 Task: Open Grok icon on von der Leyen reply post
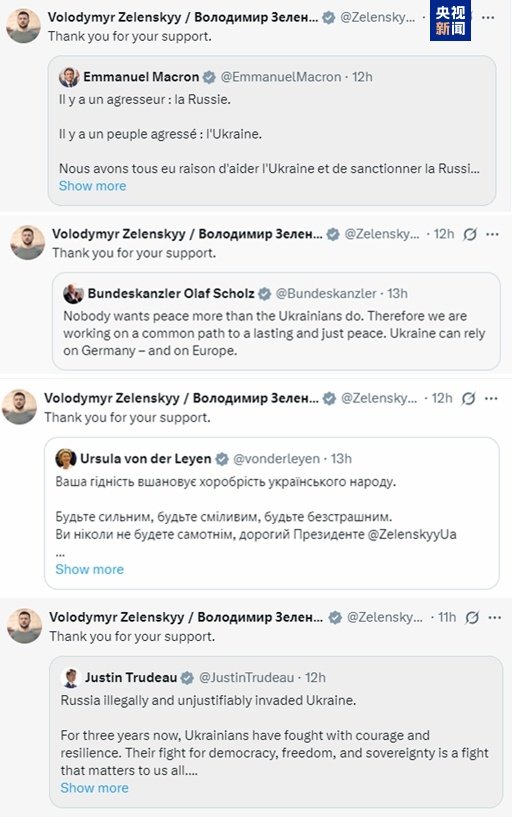[x=468, y=399]
